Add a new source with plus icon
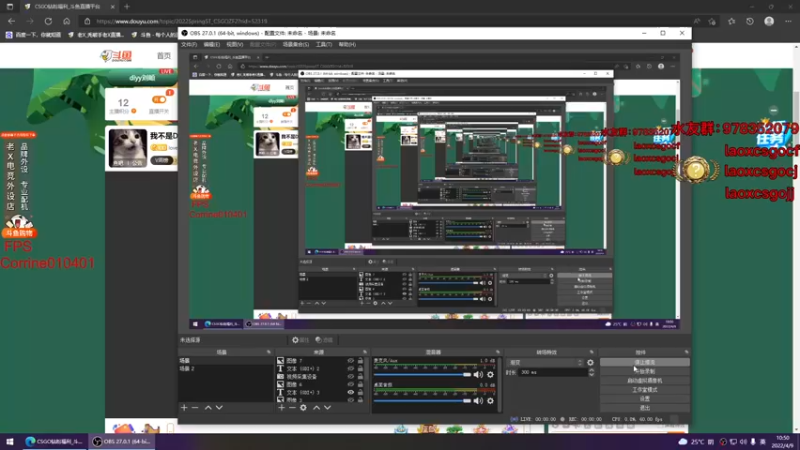 point(282,408)
